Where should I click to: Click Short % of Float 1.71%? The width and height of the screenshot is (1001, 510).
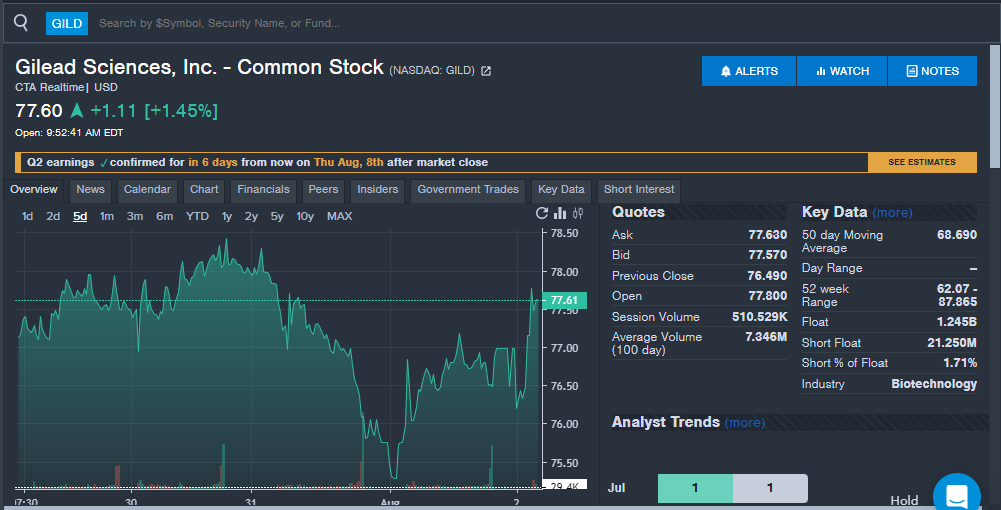coord(960,363)
